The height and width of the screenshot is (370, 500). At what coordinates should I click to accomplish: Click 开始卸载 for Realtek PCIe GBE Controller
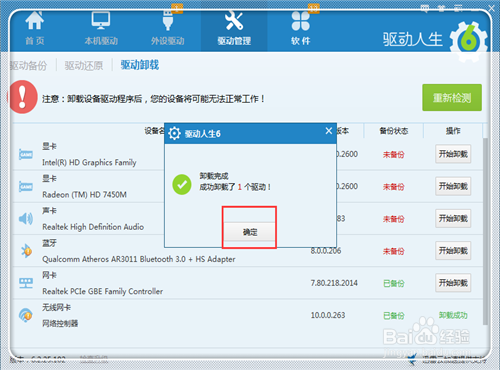tap(453, 283)
